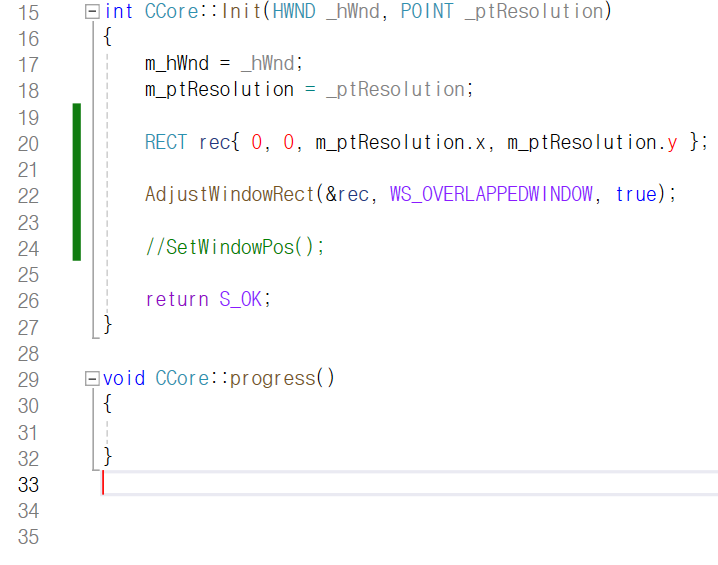Collapse the CCore::Init function block

[x=92, y=11]
